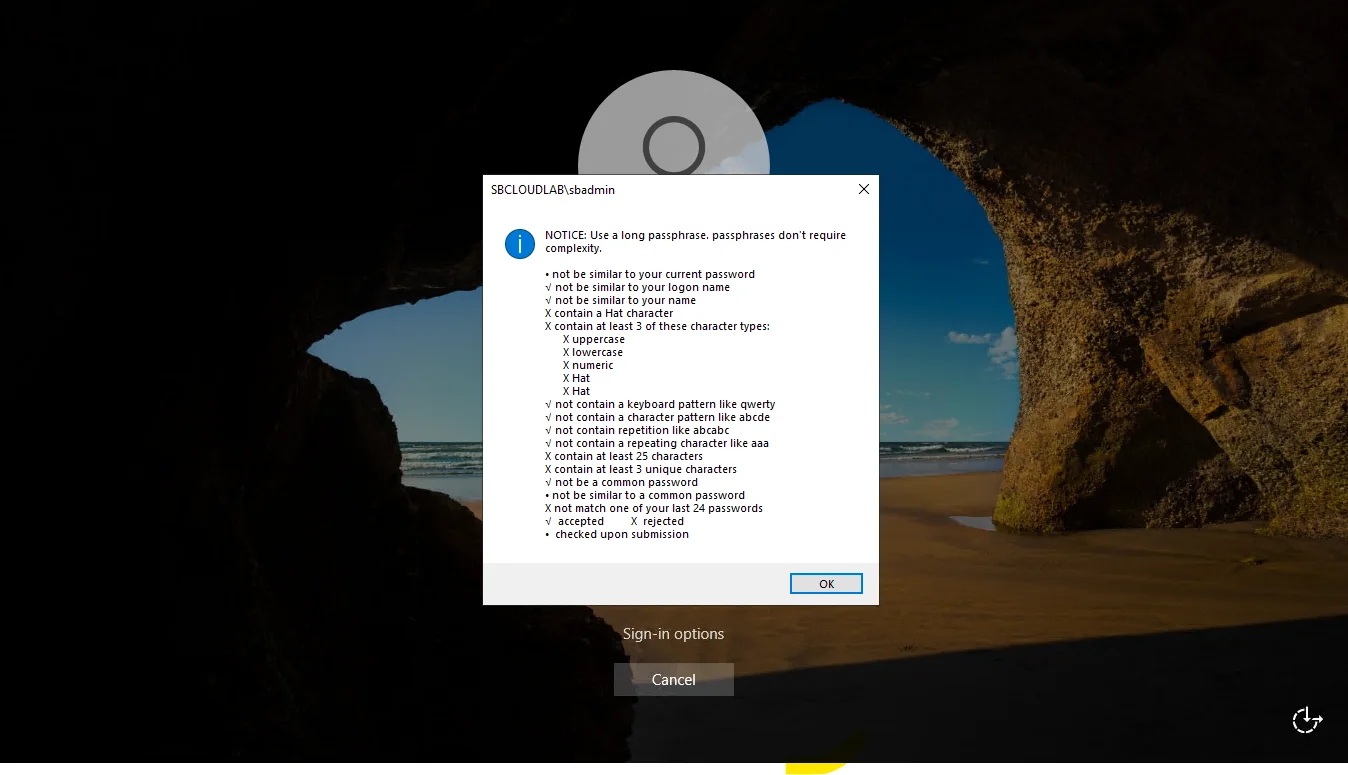
Task: Cancel the password change
Action: (x=674, y=679)
